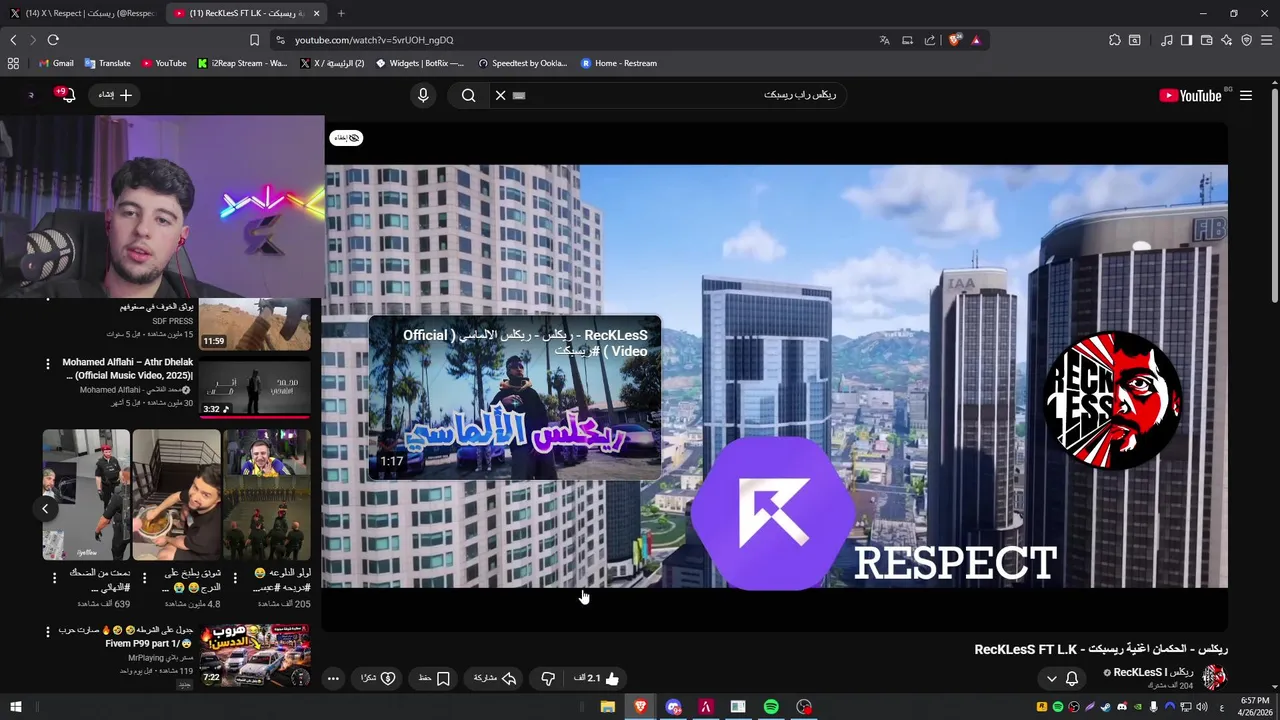Click the YouTube create button with plus
The image size is (1280, 720).
click(x=115, y=95)
